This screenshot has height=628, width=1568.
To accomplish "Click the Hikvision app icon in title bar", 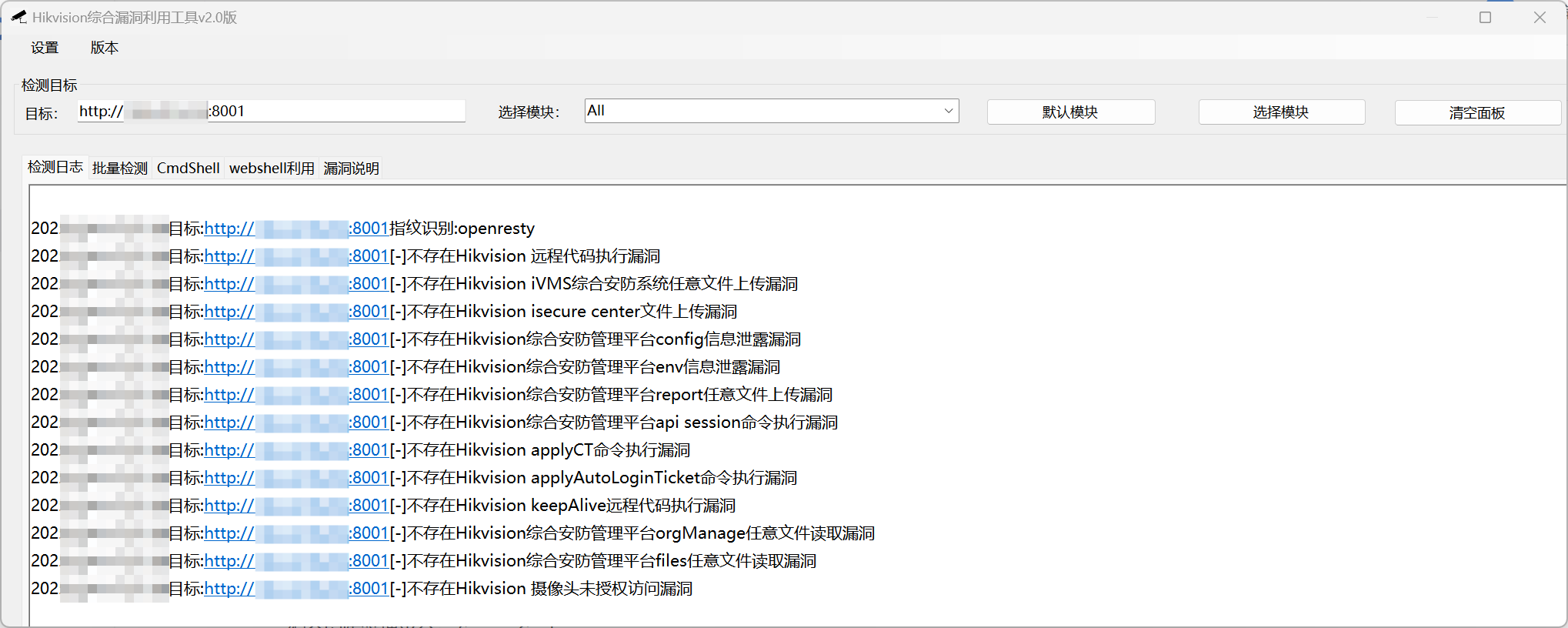I will 19,17.
